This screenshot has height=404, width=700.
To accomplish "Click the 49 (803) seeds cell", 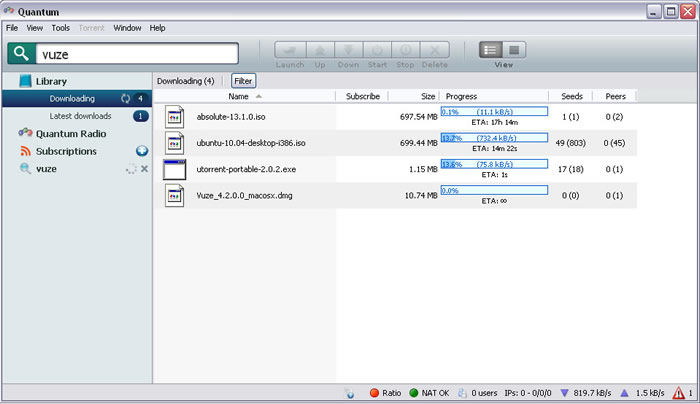I will tap(571, 143).
